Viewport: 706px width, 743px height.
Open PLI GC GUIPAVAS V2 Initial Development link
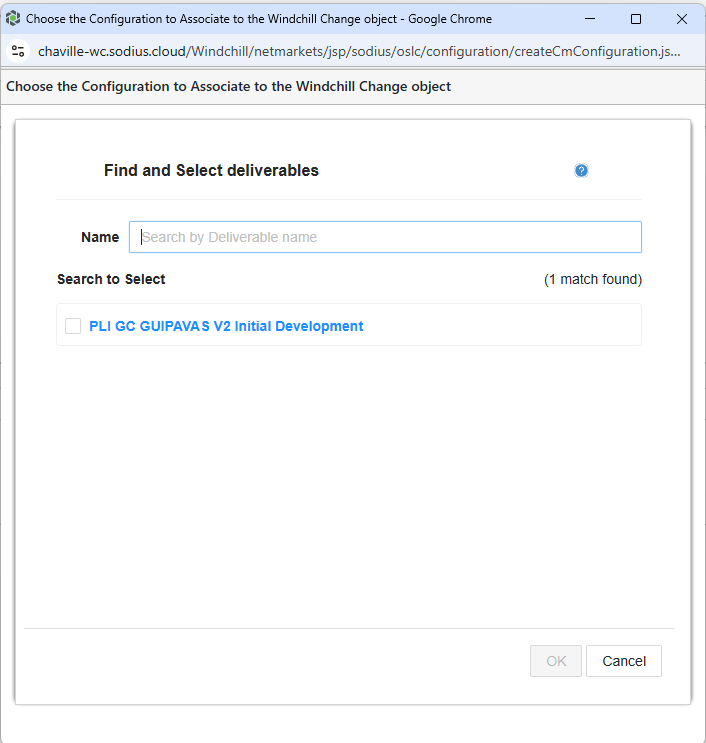pyautogui.click(x=226, y=326)
